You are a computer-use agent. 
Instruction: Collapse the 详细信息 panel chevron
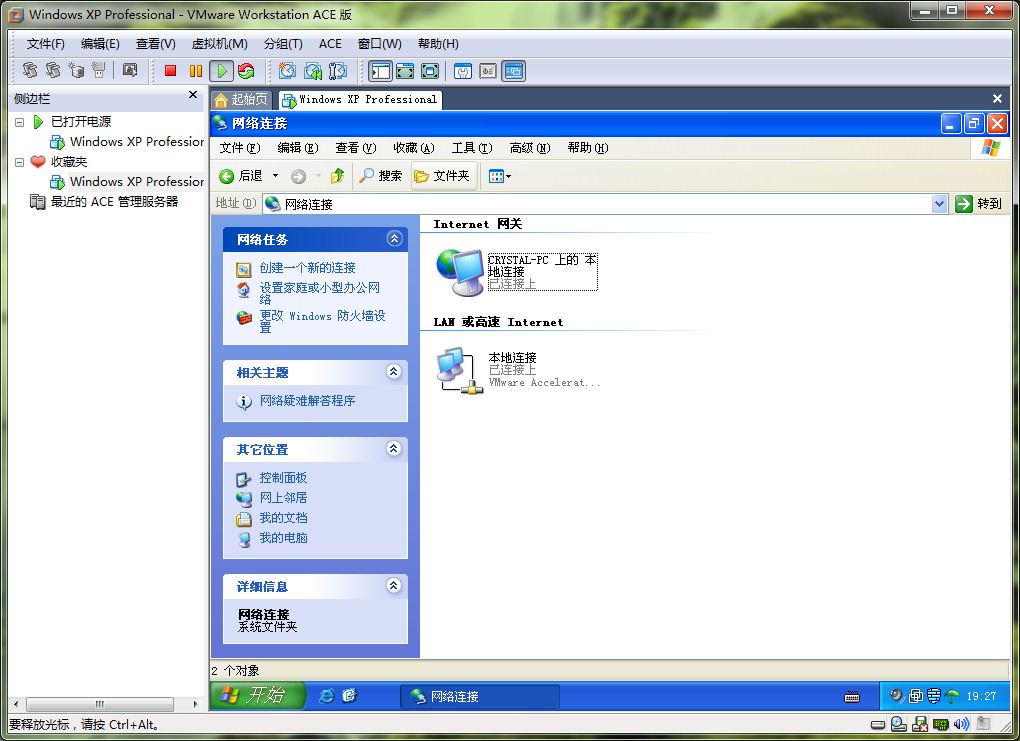(394, 586)
